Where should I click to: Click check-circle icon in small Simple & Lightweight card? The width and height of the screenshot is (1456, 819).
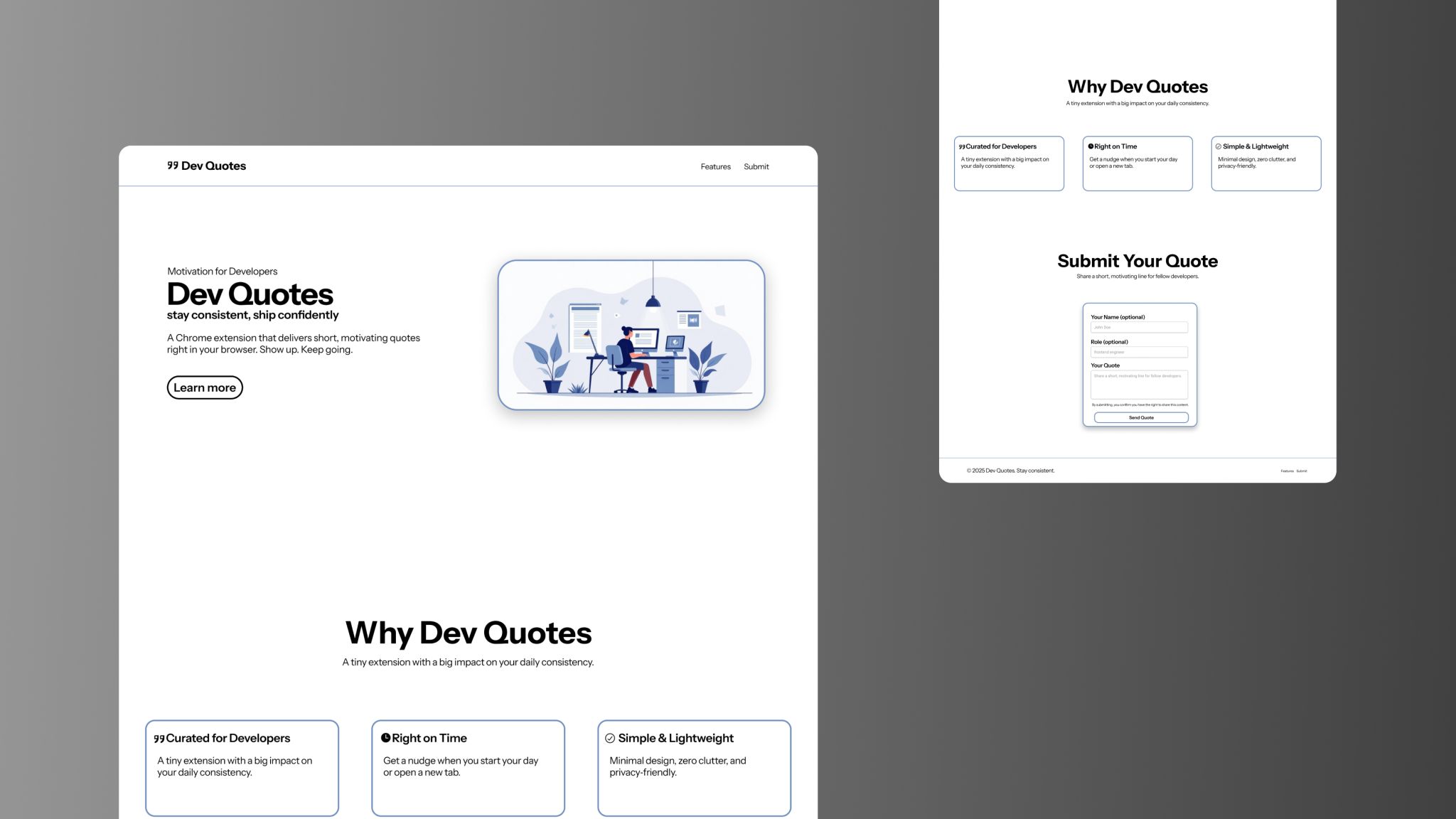tap(1219, 146)
